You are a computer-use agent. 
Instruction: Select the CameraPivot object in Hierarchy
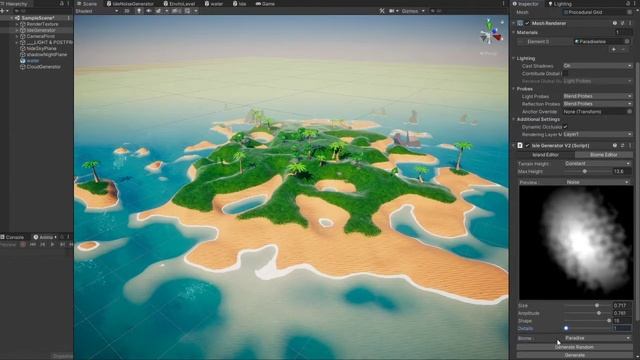click(x=40, y=36)
